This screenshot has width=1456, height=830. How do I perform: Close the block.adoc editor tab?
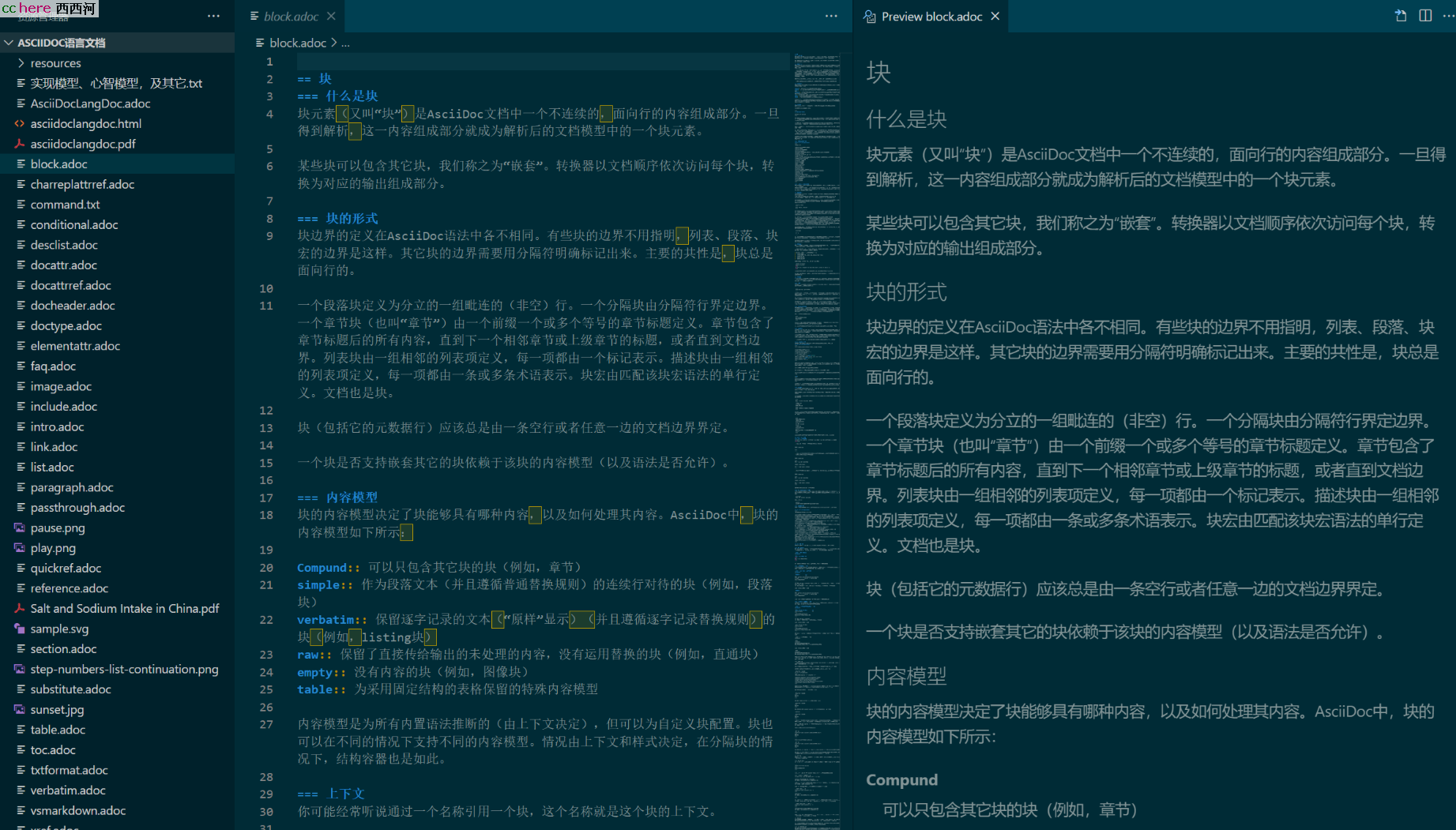(331, 17)
